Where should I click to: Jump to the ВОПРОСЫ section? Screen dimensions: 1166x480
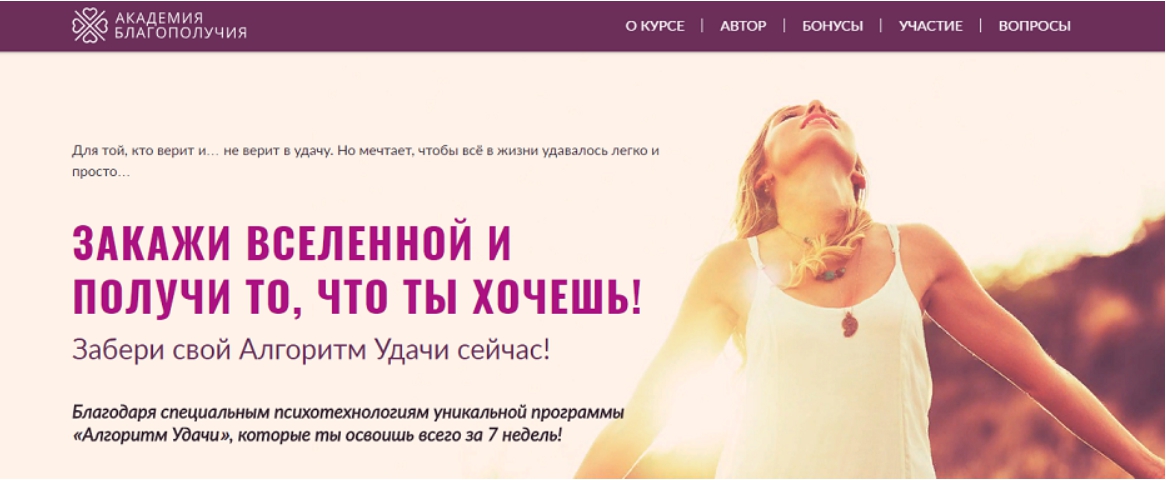click(x=1034, y=26)
